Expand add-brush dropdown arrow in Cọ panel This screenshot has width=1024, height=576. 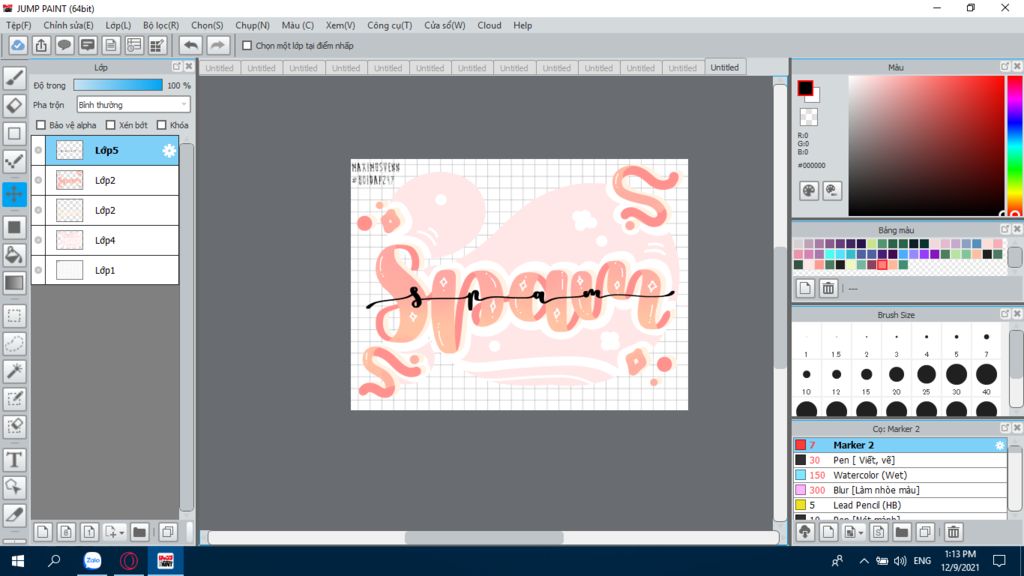860,533
